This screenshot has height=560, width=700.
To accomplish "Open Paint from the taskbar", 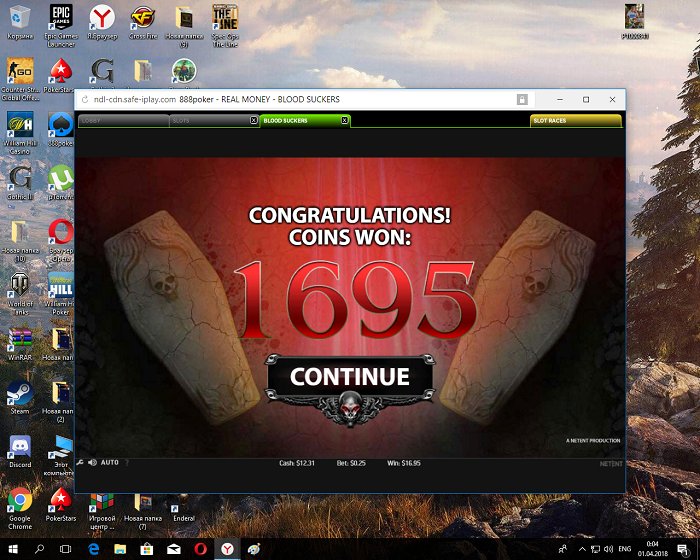I will [254, 549].
